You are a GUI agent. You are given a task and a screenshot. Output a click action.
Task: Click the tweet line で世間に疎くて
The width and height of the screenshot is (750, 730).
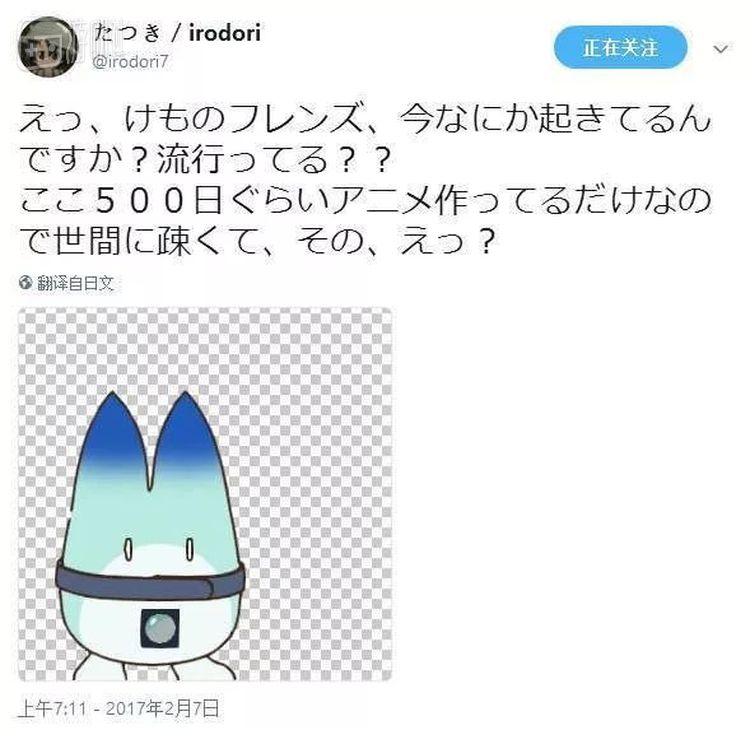[256, 241]
